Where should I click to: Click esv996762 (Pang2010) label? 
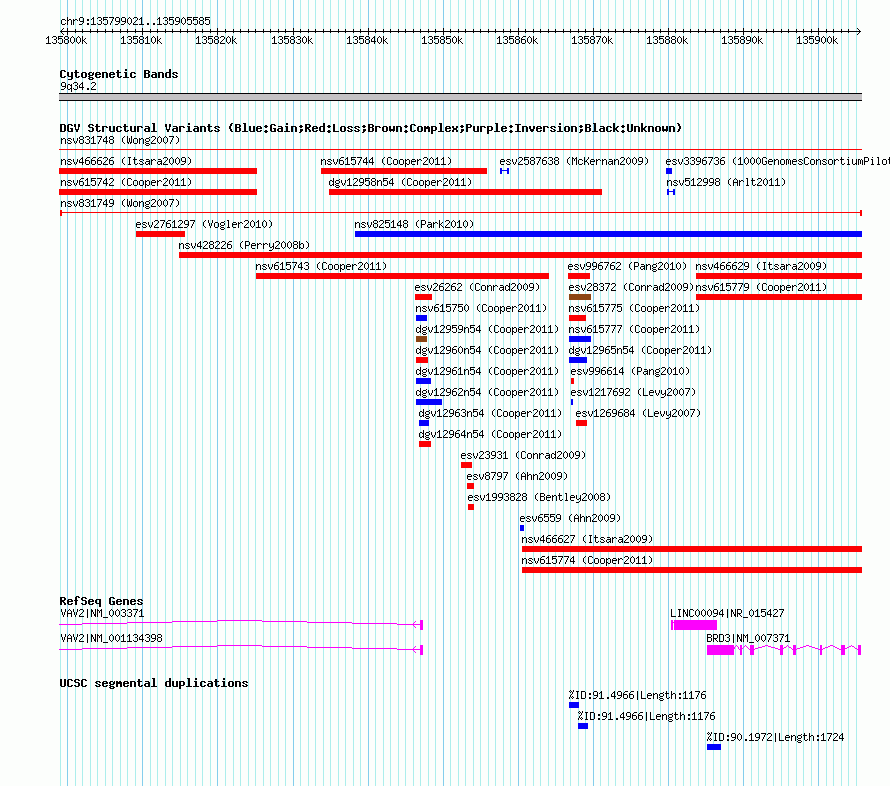pyautogui.click(x=627, y=266)
